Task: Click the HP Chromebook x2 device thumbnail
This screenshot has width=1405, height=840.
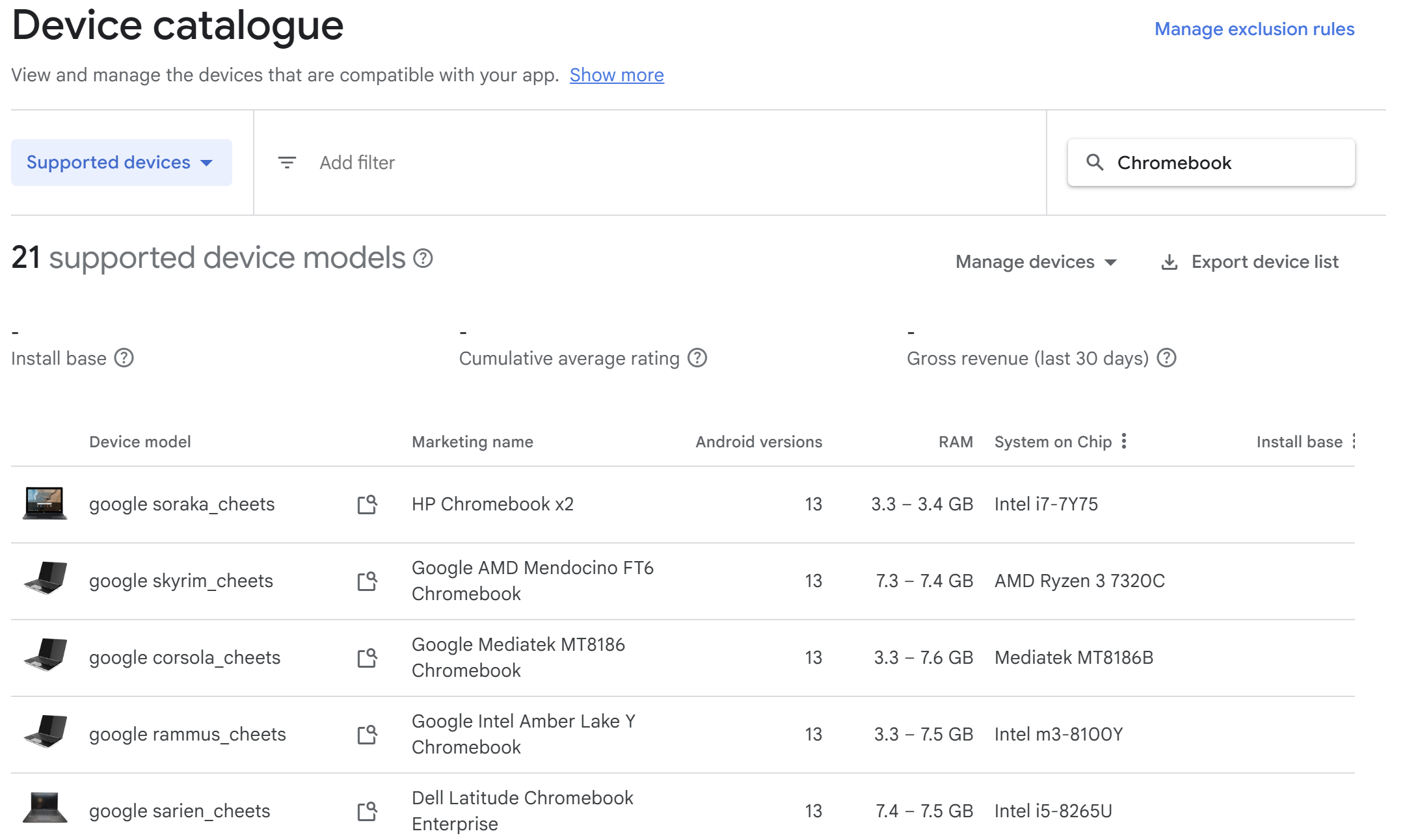Action: 46,504
